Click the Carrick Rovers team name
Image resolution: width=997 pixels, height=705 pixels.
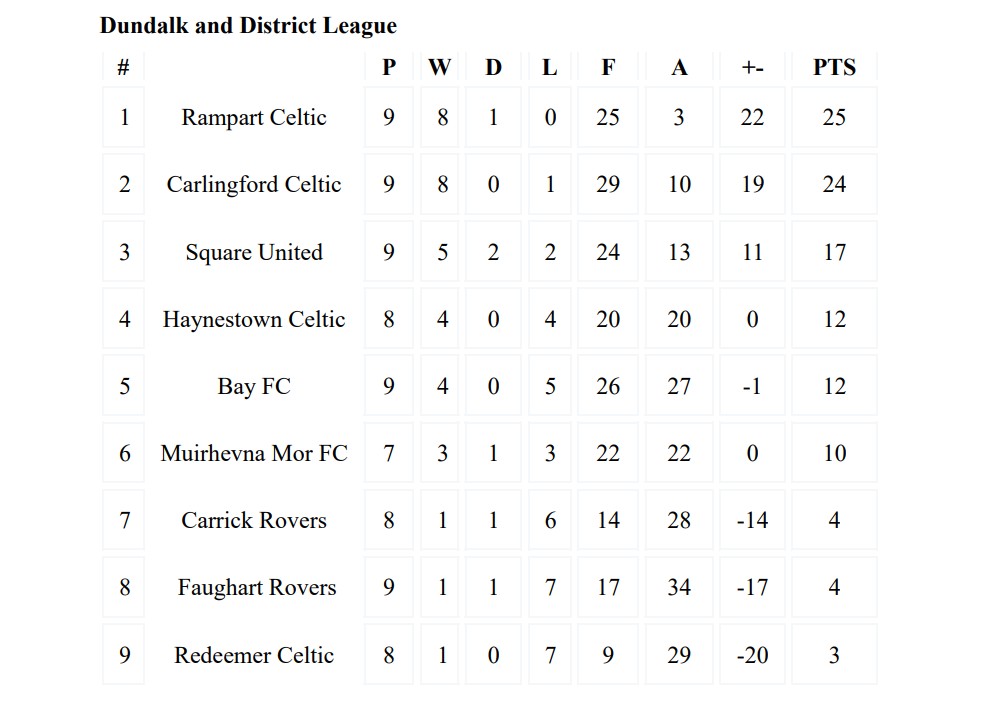pyautogui.click(x=254, y=521)
